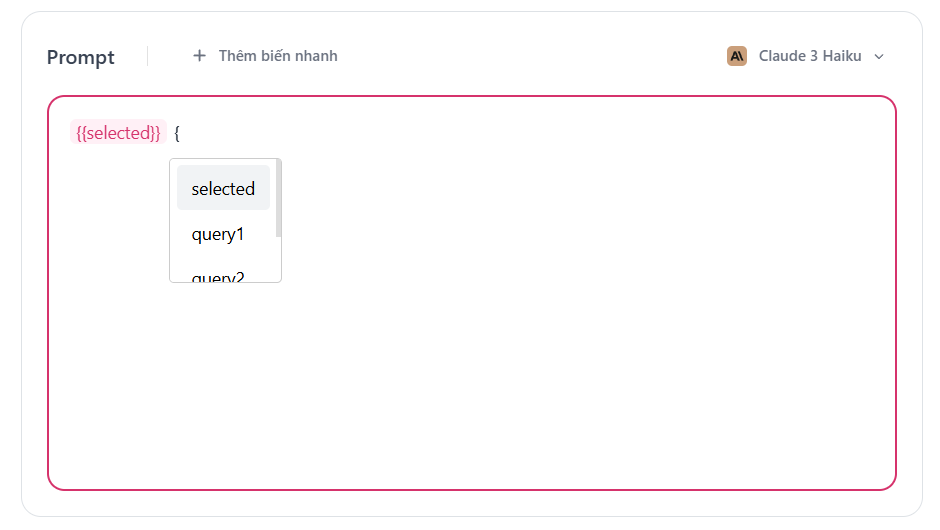The width and height of the screenshot is (940, 530).
Task: Click the Claude 3 Haiku text label
Action: [810, 56]
